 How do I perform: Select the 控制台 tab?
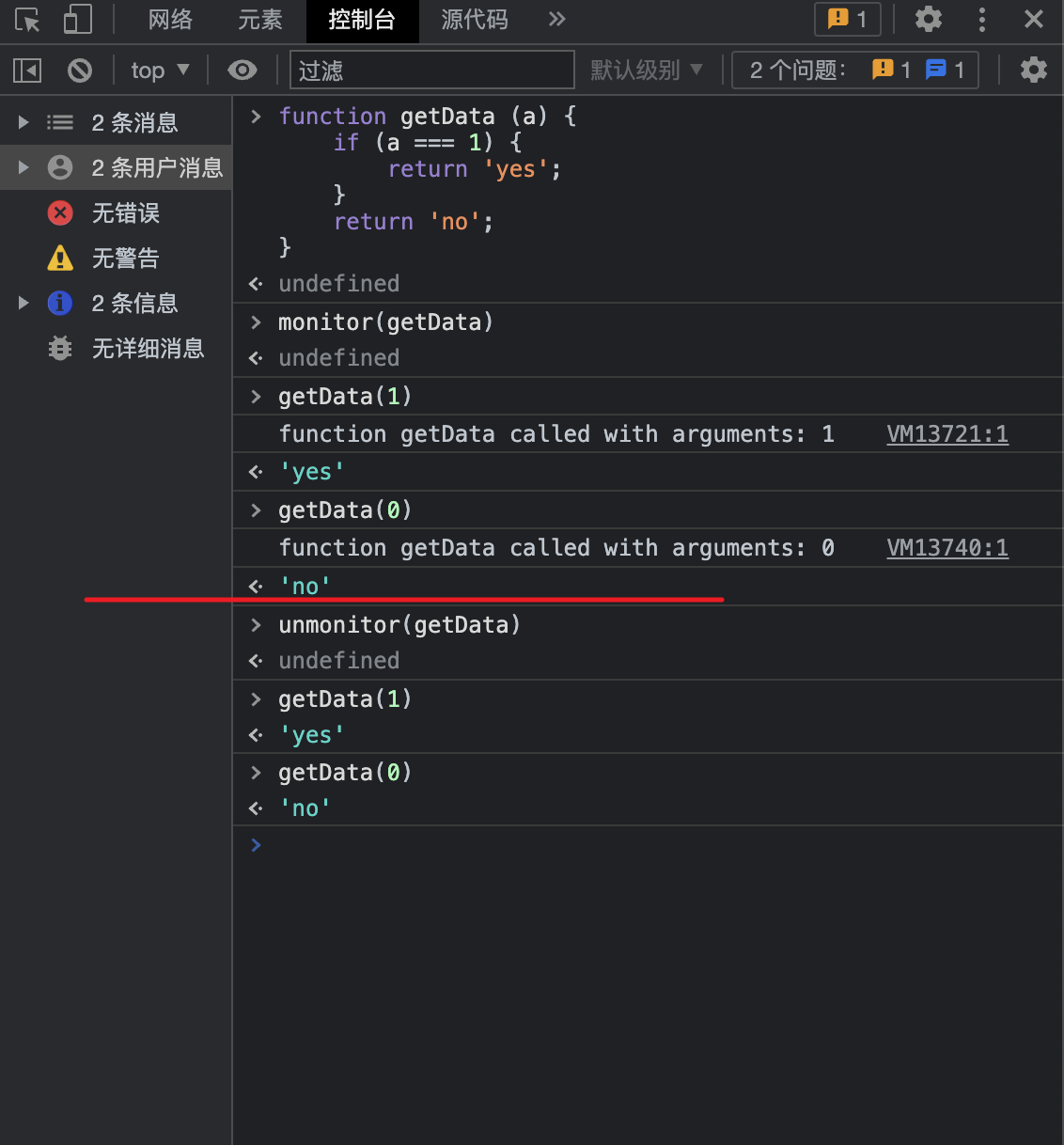pos(362,20)
